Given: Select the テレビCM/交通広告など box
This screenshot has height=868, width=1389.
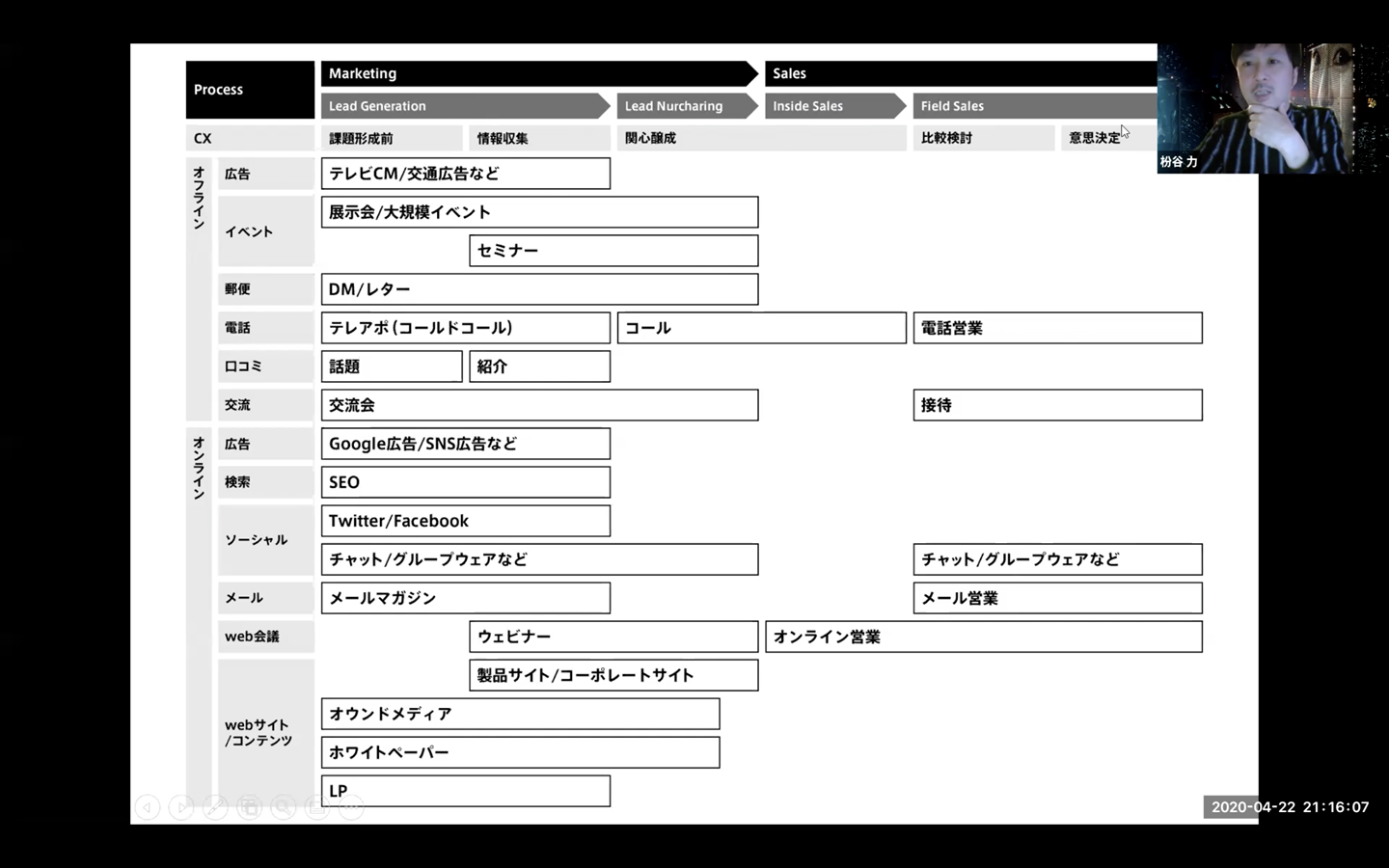Looking at the screenshot, I should pyautogui.click(x=466, y=174).
